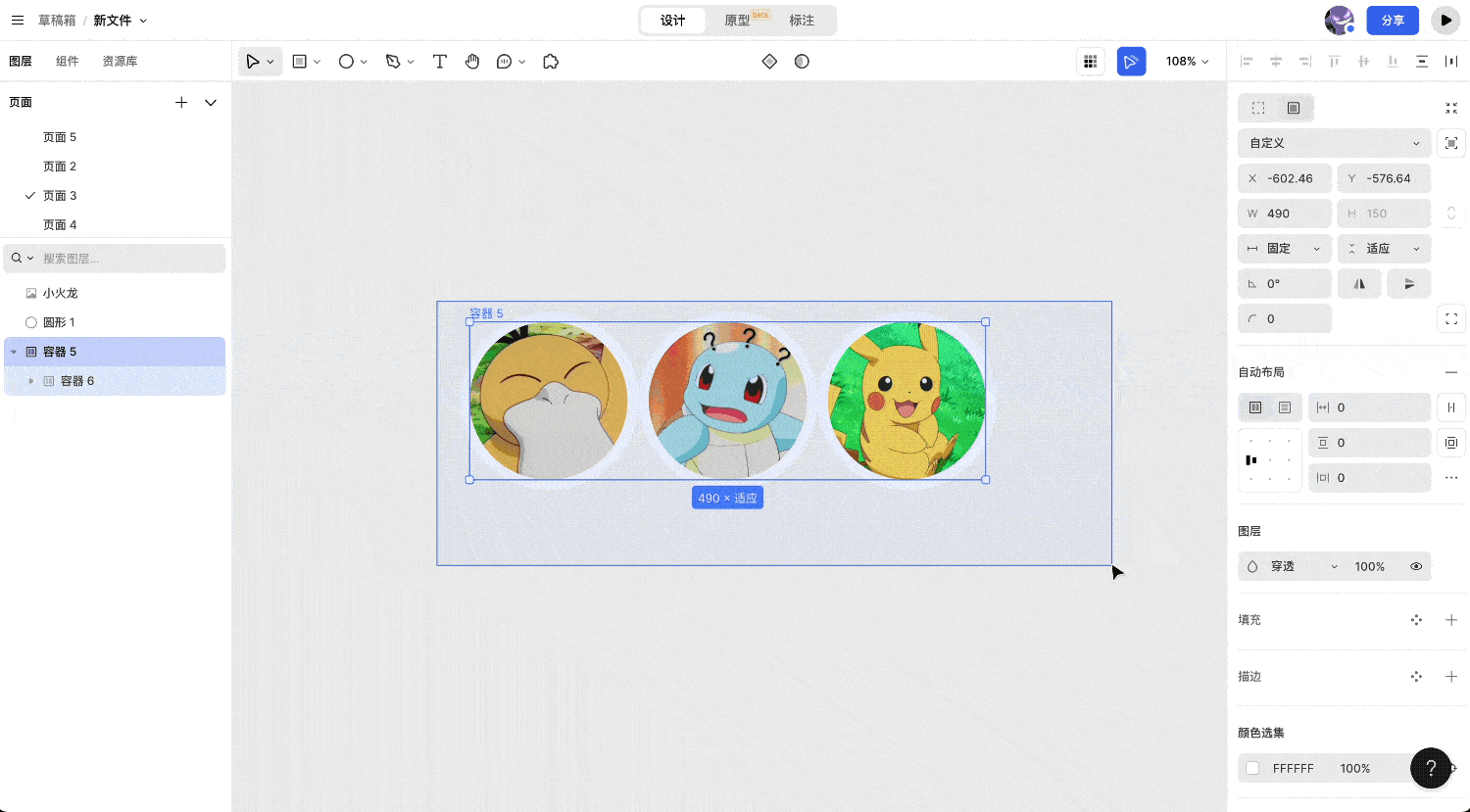
Task: Click the 分享 share button
Action: pyautogui.click(x=1393, y=21)
